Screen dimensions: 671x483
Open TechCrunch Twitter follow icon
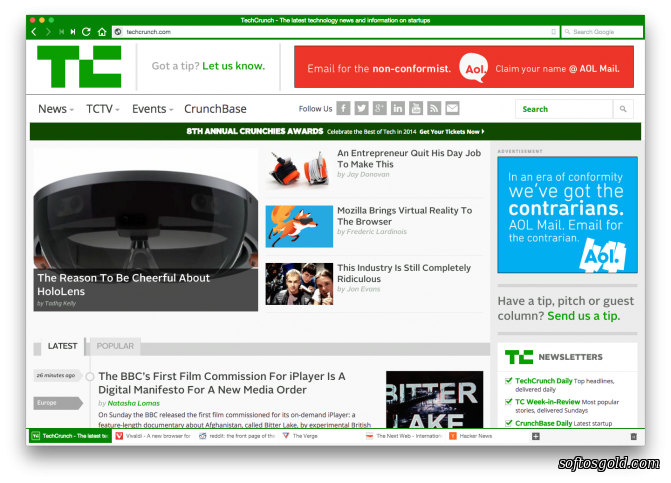(x=361, y=108)
